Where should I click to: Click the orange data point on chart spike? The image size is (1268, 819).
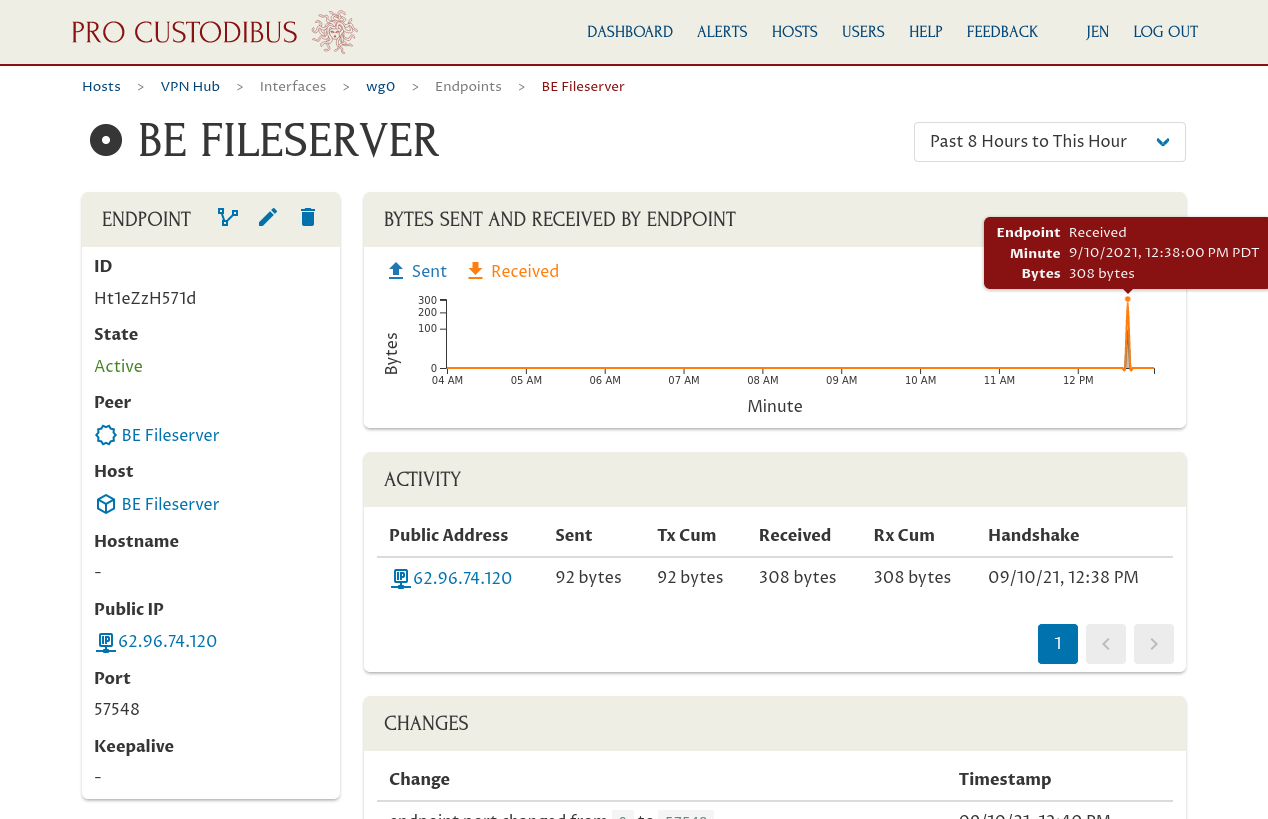(x=1128, y=299)
